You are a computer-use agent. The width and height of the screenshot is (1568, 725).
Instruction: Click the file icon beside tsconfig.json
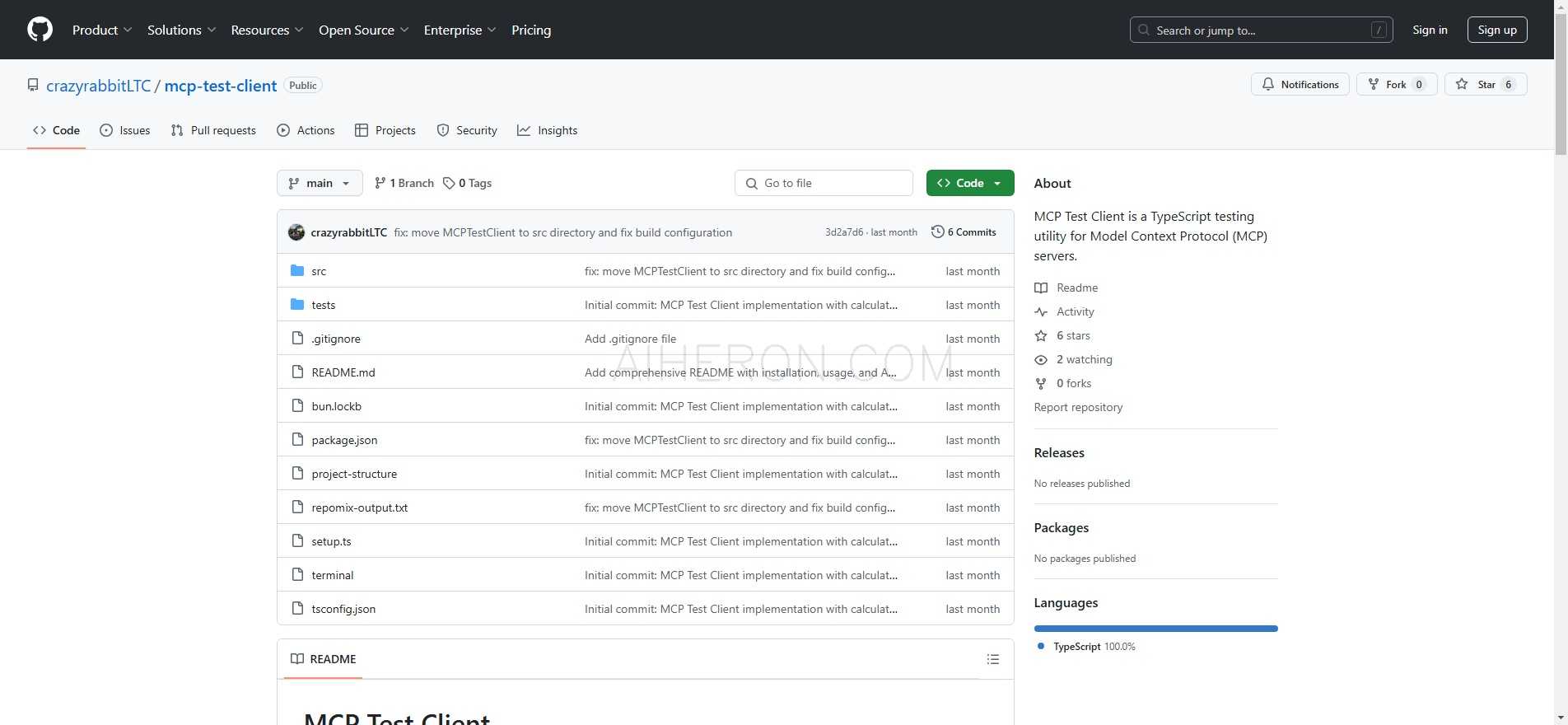[x=297, y=609]
